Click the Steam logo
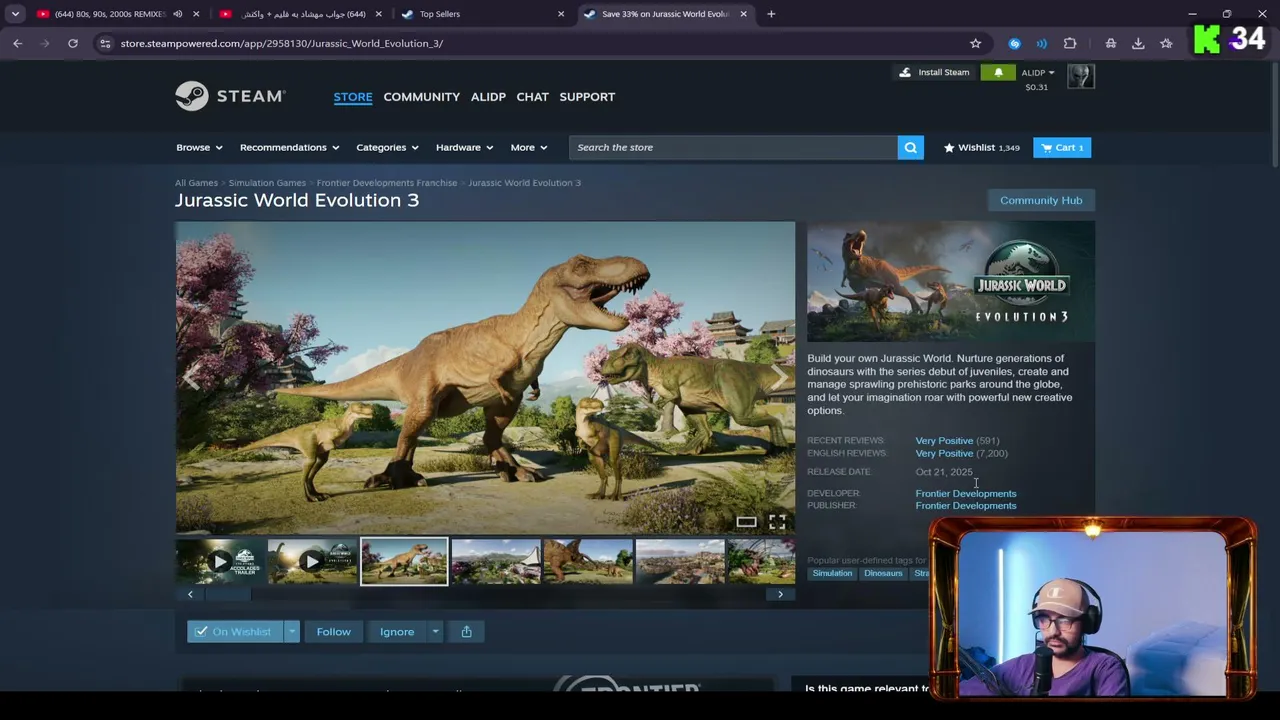Image resolution: width=1280 pixels, height=720 pixels. (231, 96)
